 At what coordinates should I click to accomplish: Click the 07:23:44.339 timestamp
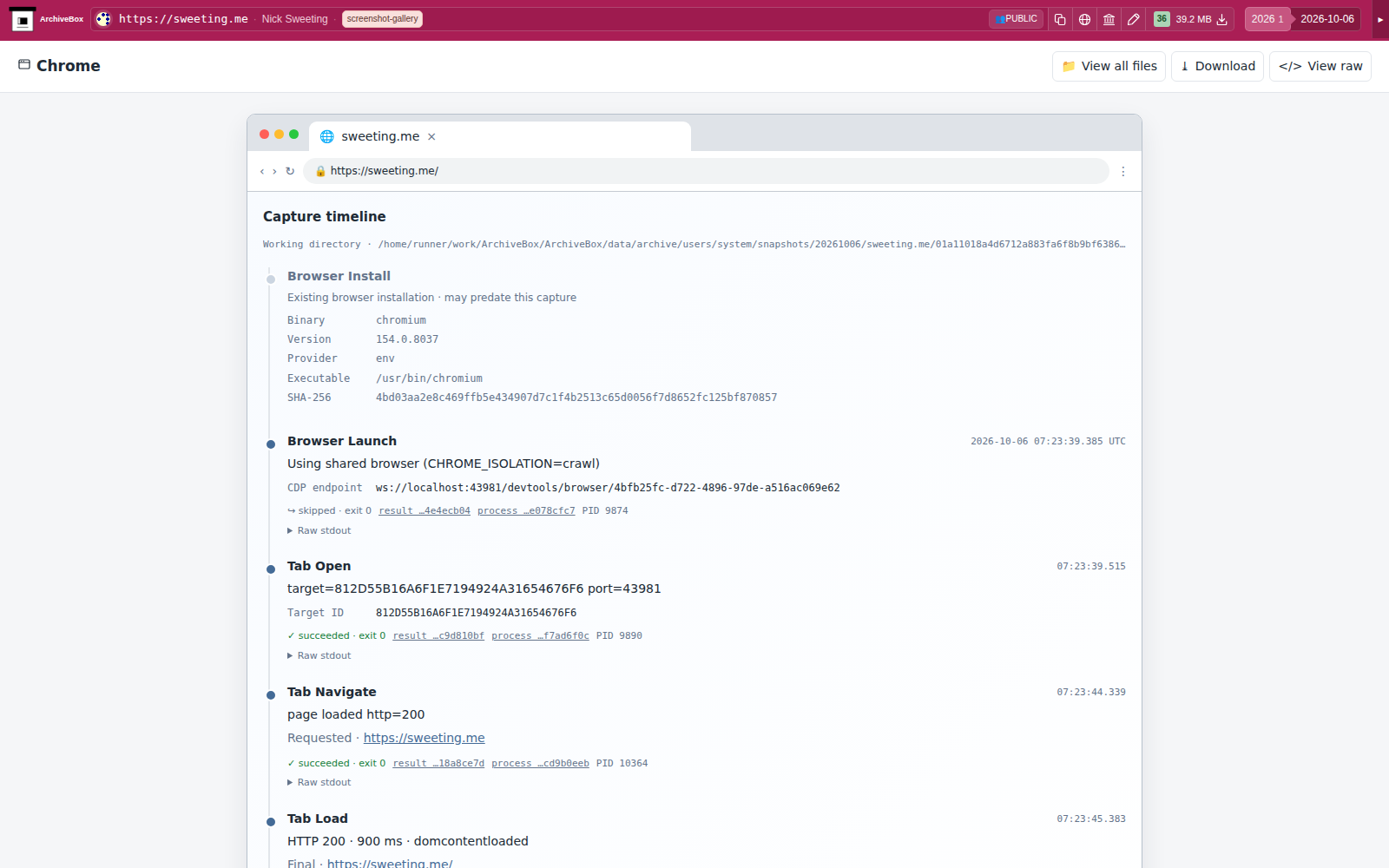(1091, 692)
